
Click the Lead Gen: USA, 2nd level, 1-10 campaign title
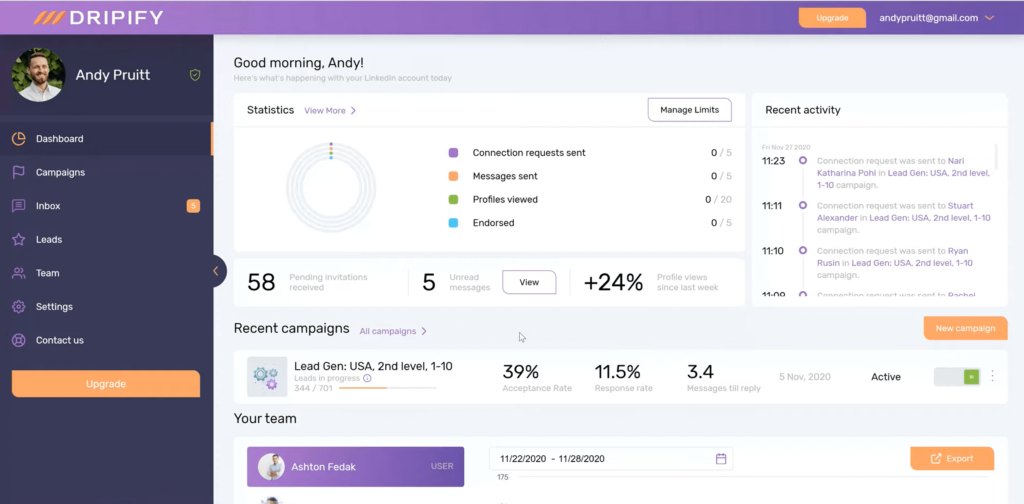pos(373,366)
